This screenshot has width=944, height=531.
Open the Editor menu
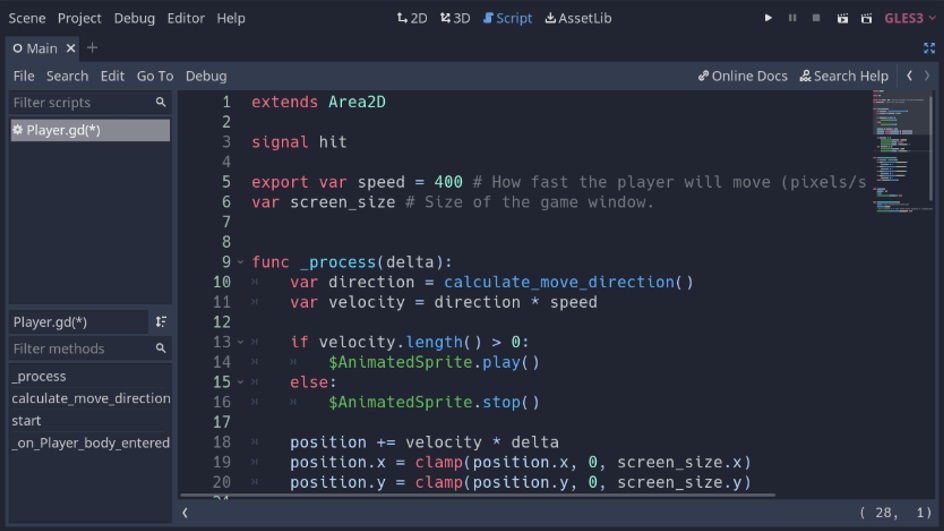point(186,18)
